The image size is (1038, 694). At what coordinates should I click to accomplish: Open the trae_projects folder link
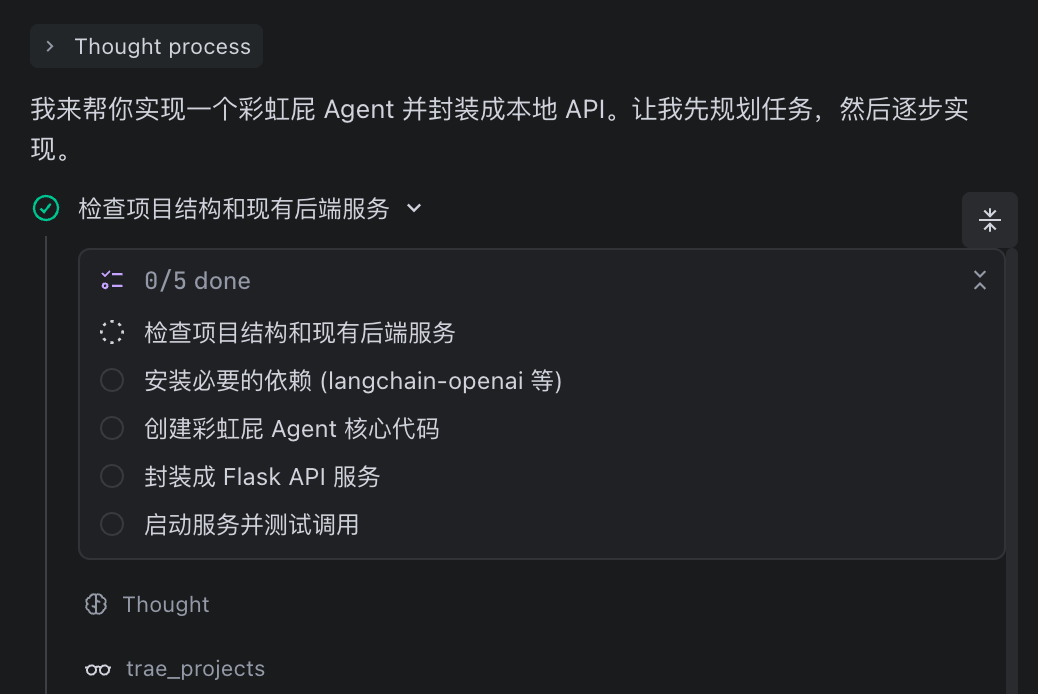tap(195, 669)
